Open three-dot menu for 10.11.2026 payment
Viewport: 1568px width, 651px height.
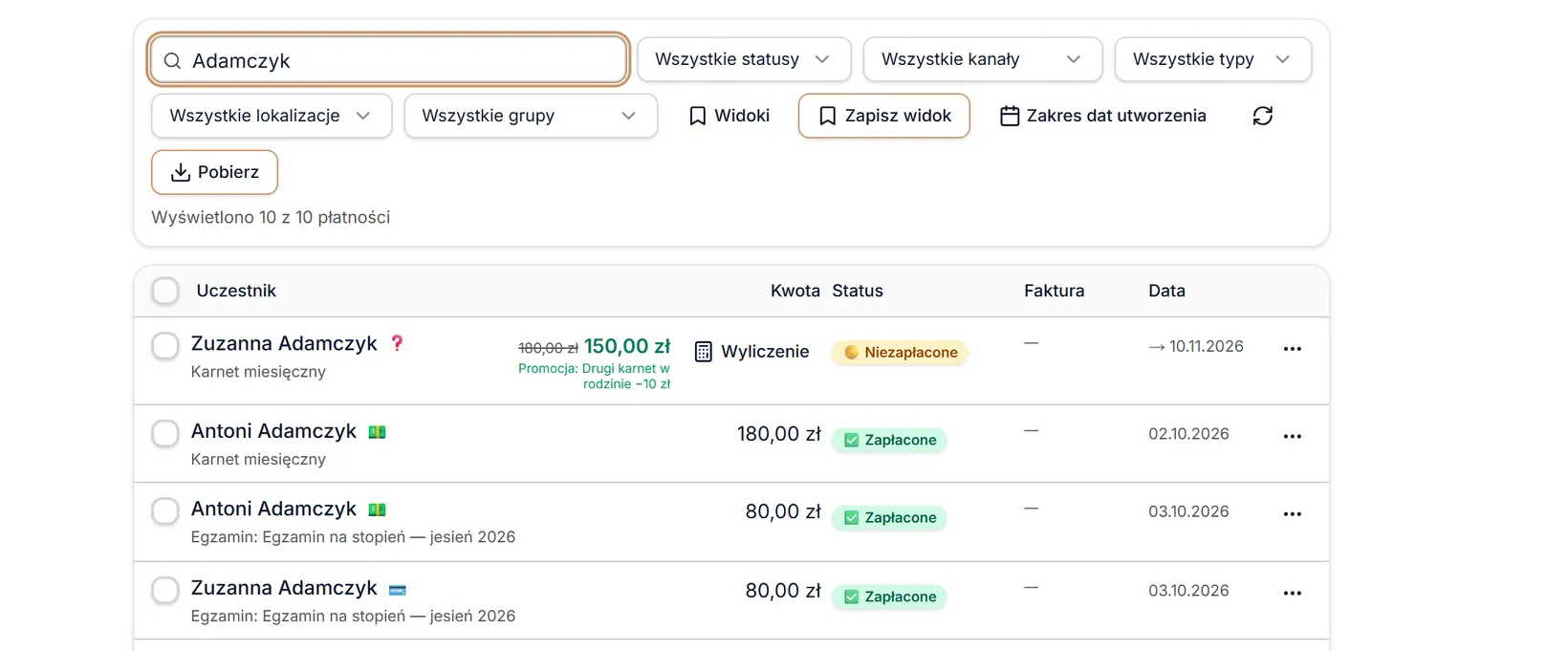[1293, 349]
